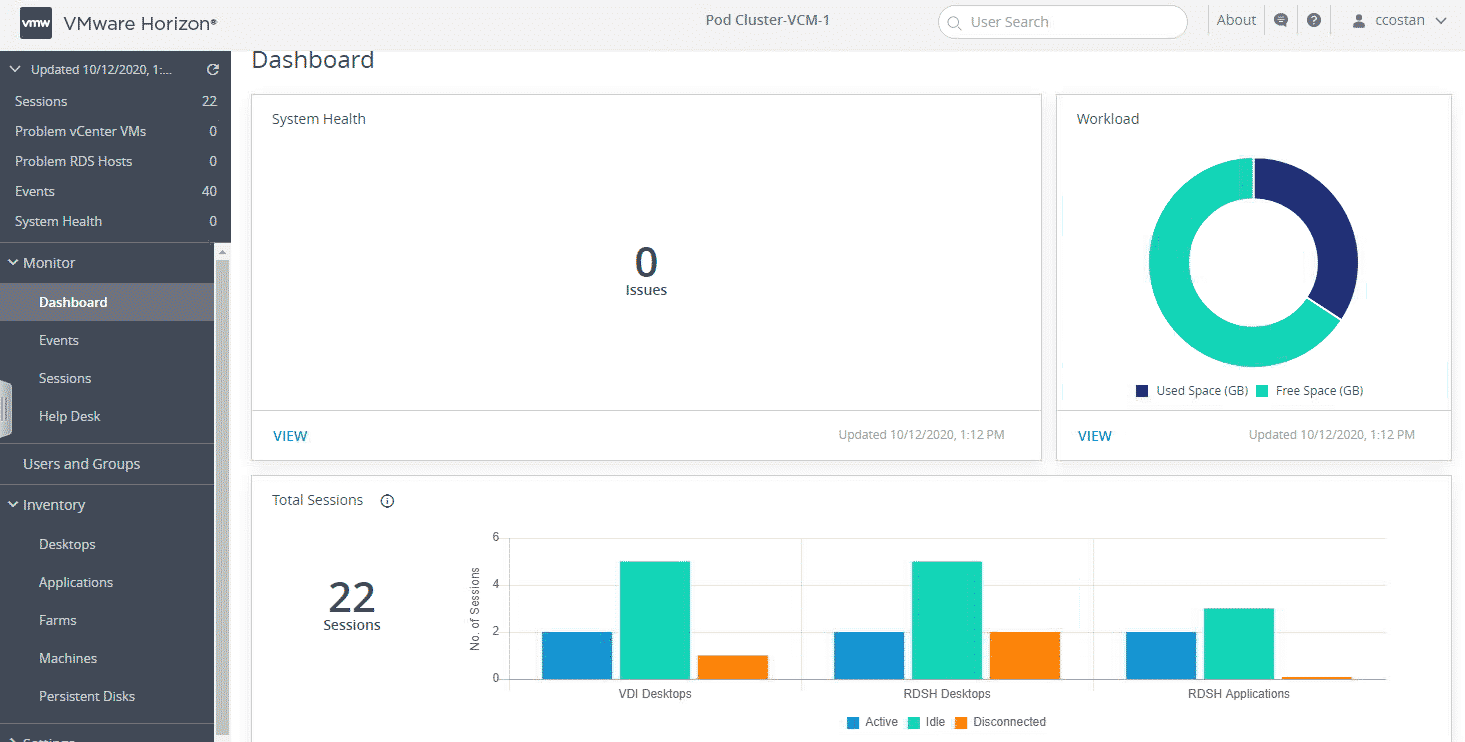Viewport: 1465px width, 742px height.
Task: Toggle Used Space (GB) legend swatch
Action: pos(1142,391)
